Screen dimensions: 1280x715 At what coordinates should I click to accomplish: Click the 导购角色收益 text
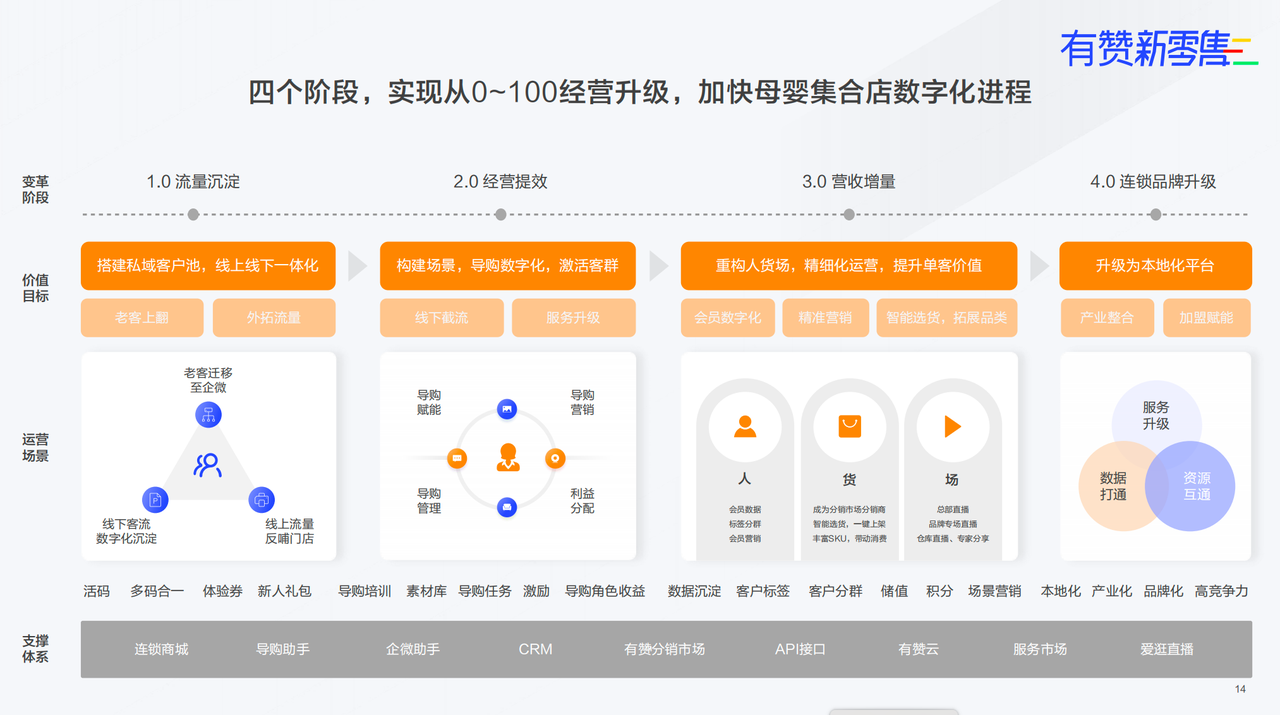click(x=605, y=591)
